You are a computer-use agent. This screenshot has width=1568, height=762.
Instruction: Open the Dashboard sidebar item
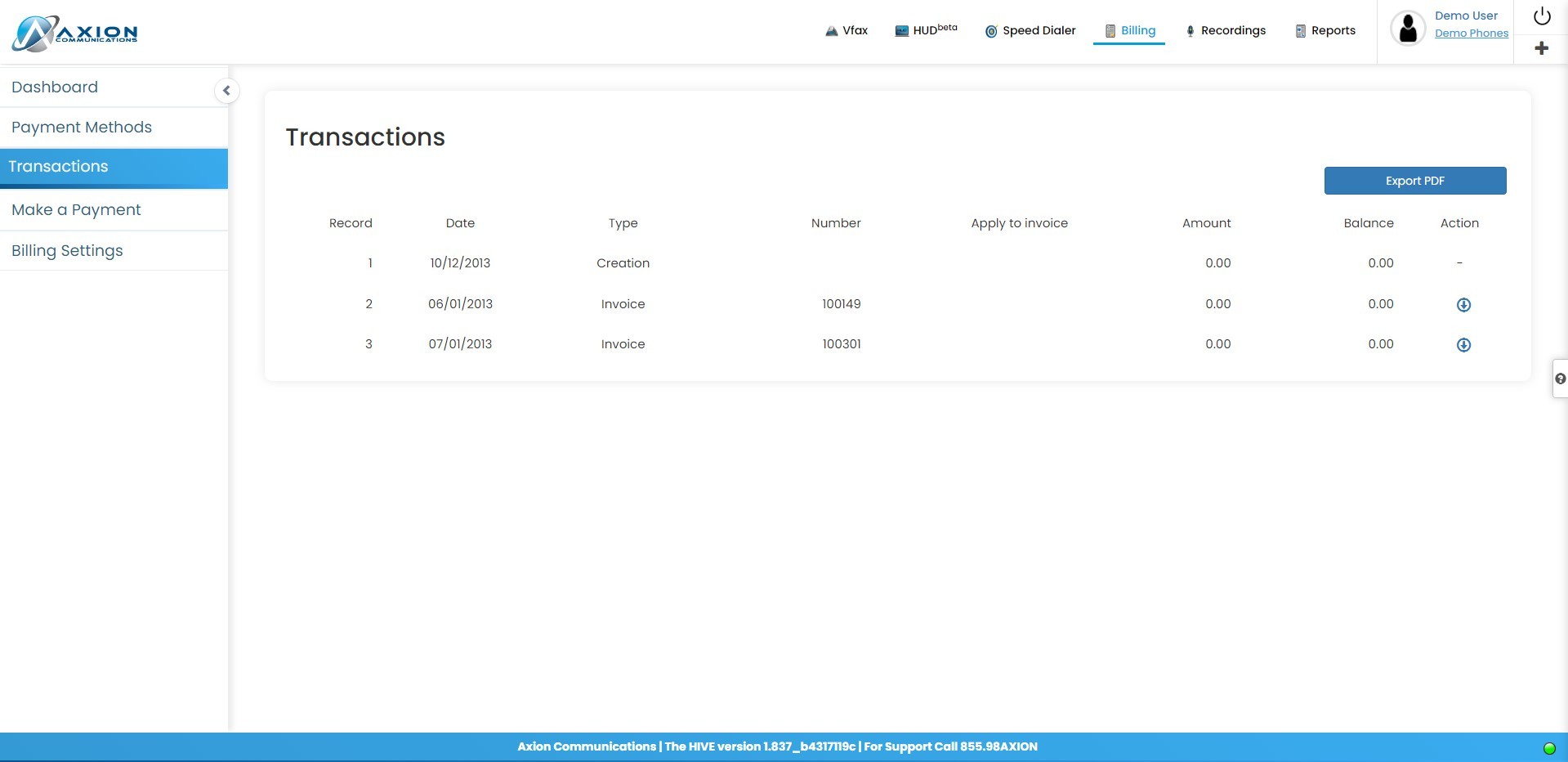pyautogui.click(x=114, y=87)
